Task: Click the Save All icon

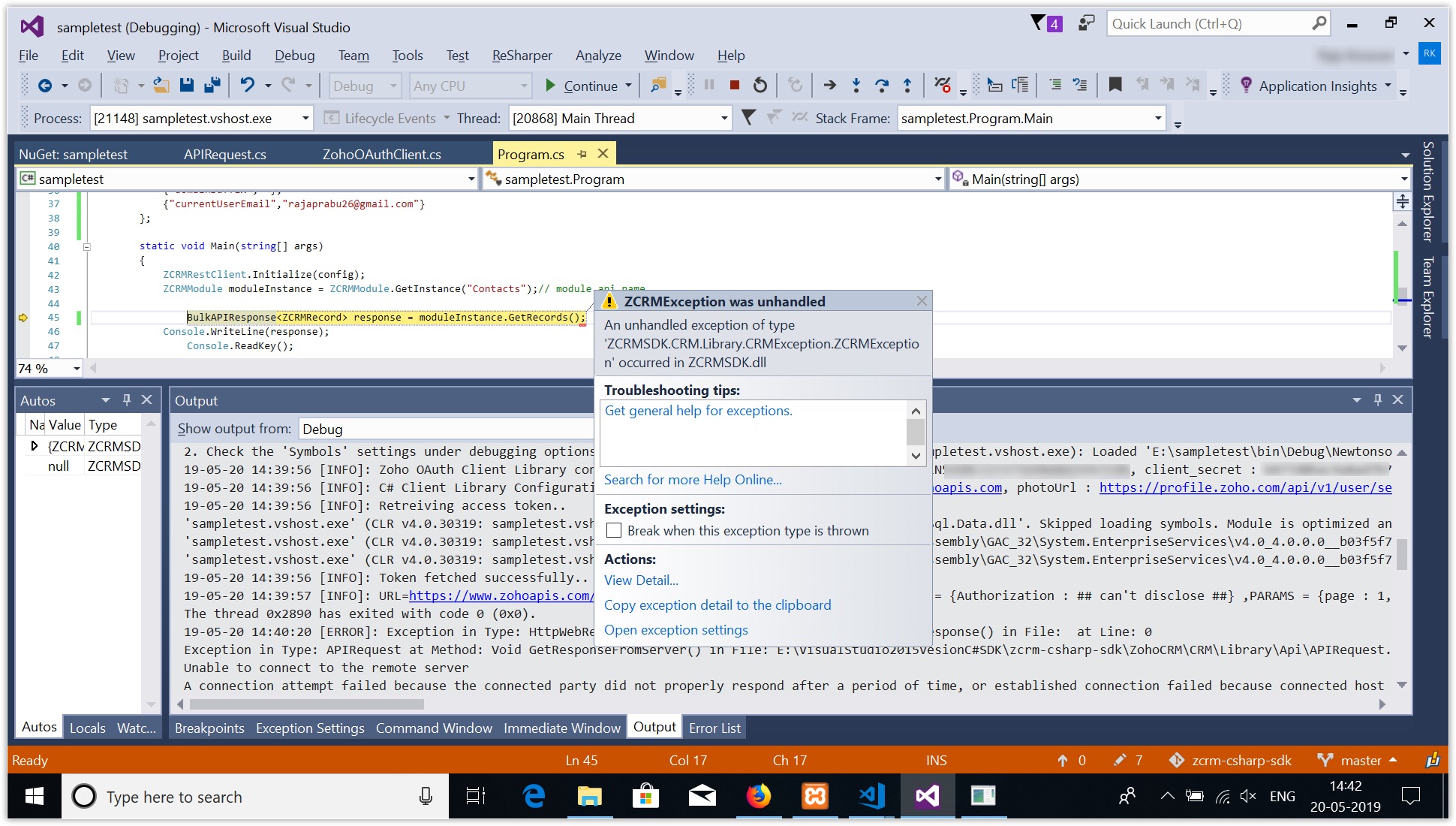Action: [x=212, y=86]
